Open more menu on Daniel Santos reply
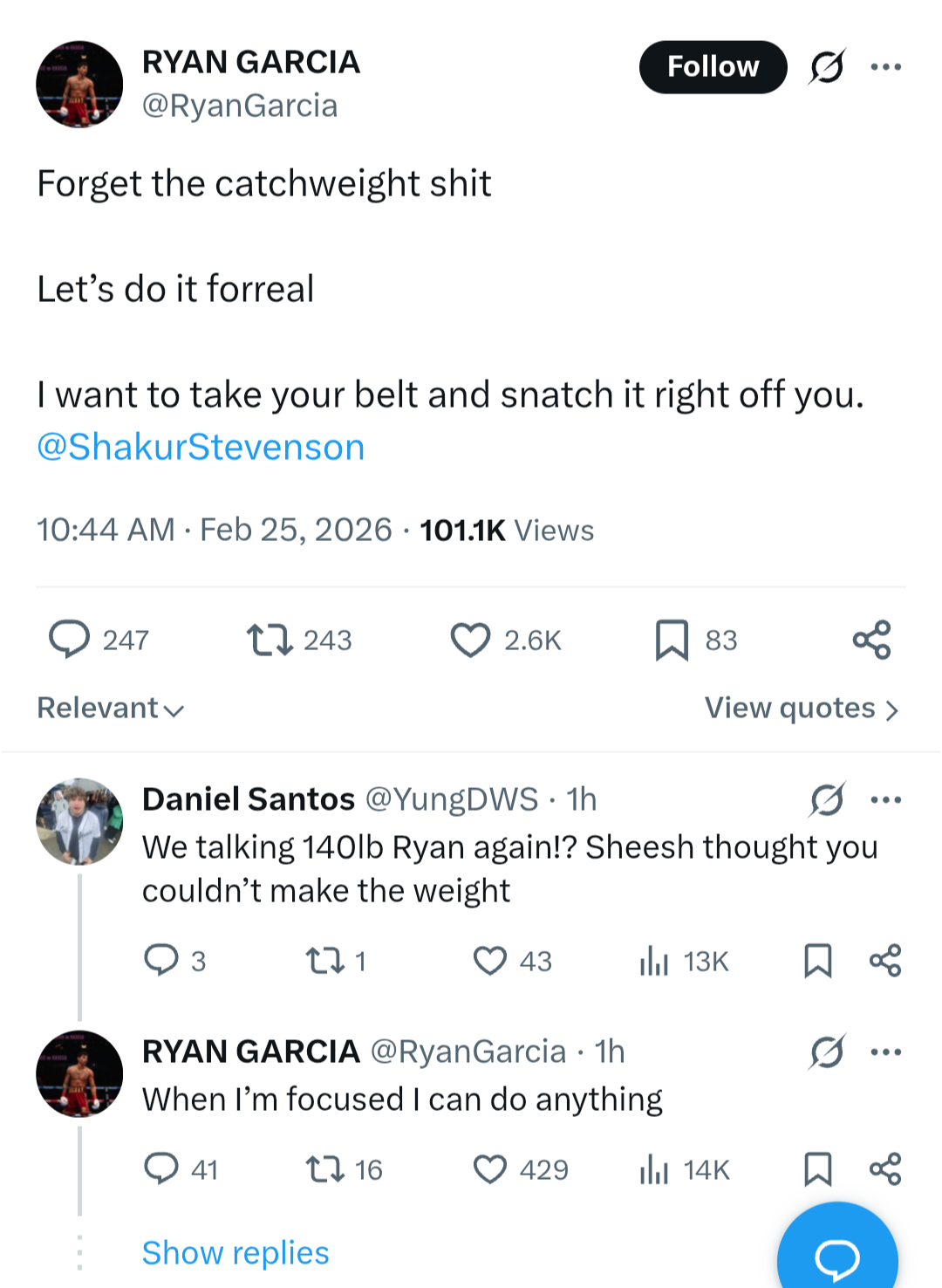This screenshot has height=1288, width=942. (885, 799)
